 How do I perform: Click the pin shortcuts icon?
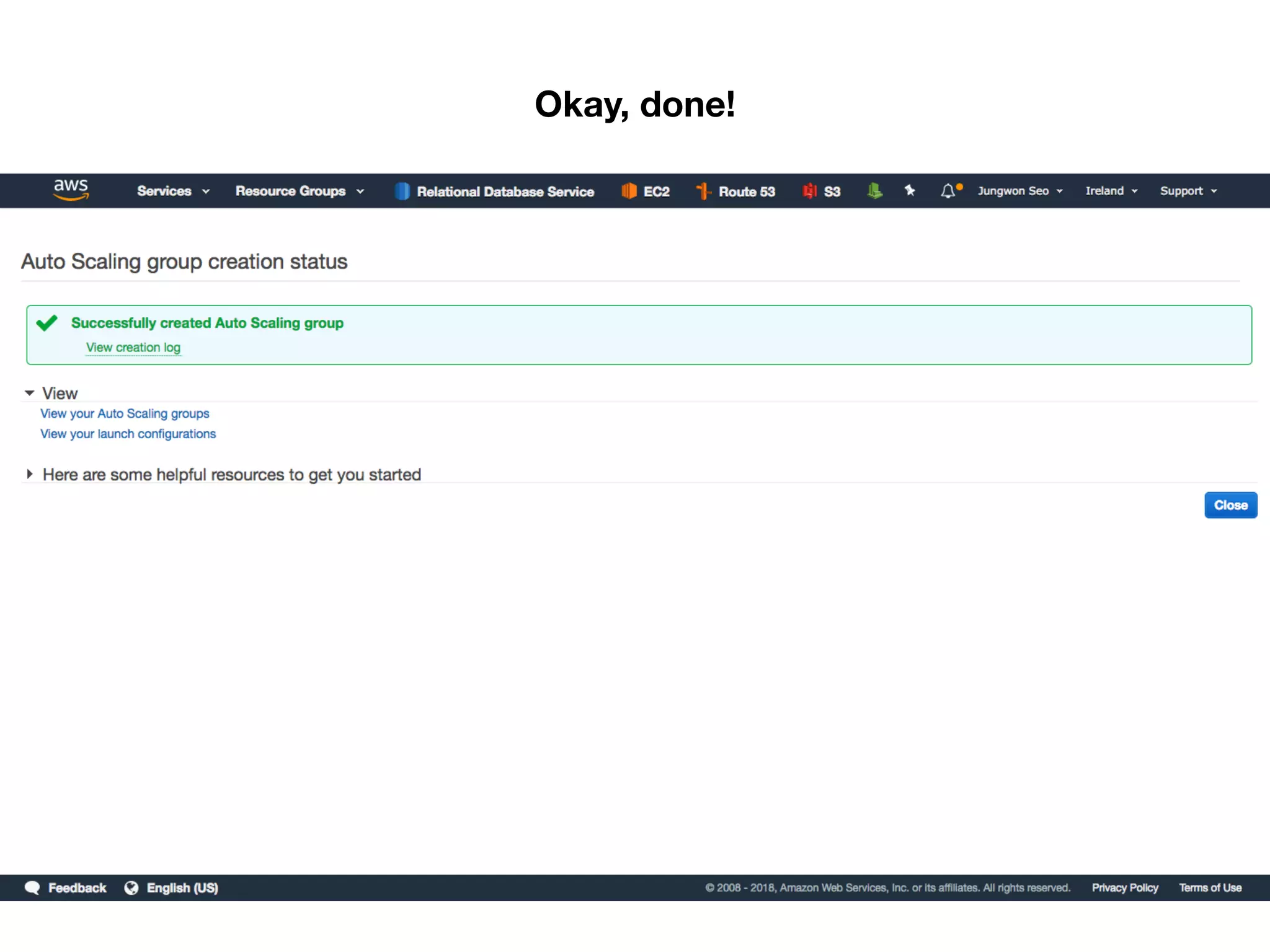pyautogui.click(x=910, y=190)
